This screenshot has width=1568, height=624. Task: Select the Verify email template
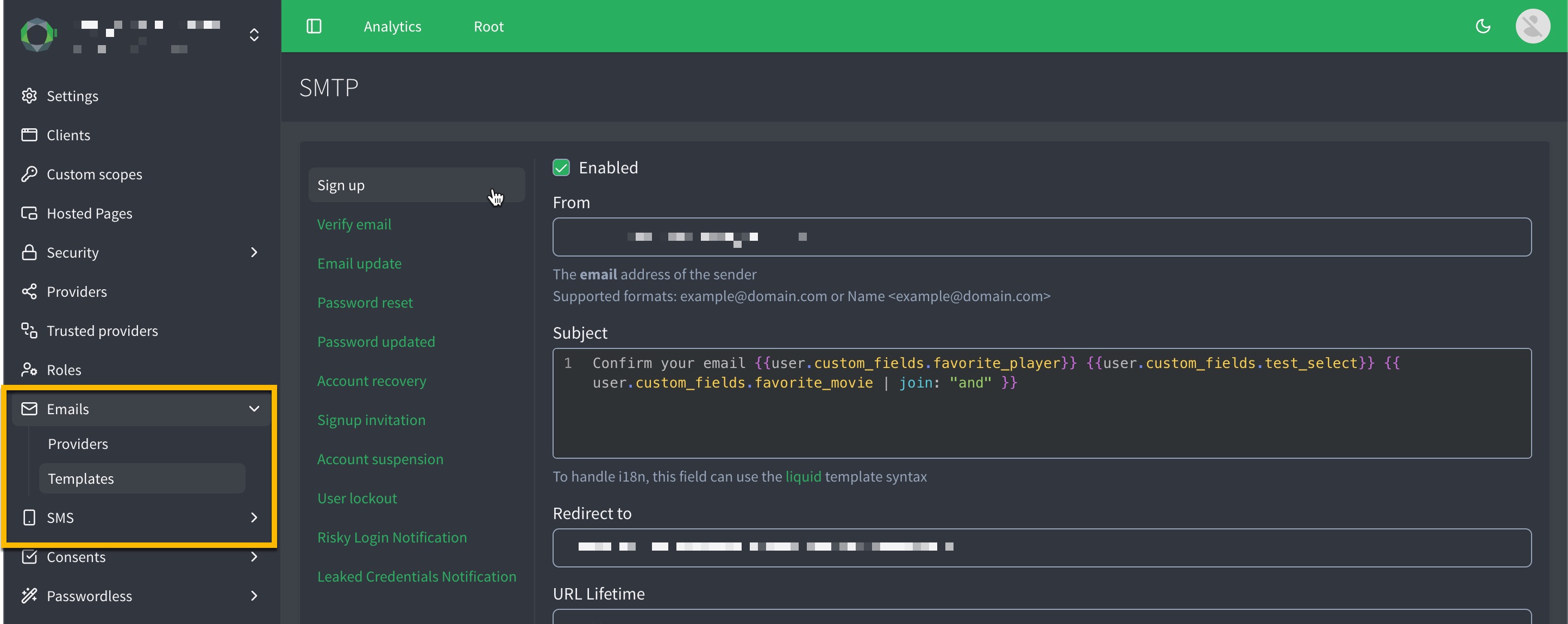tap(354, 224)
